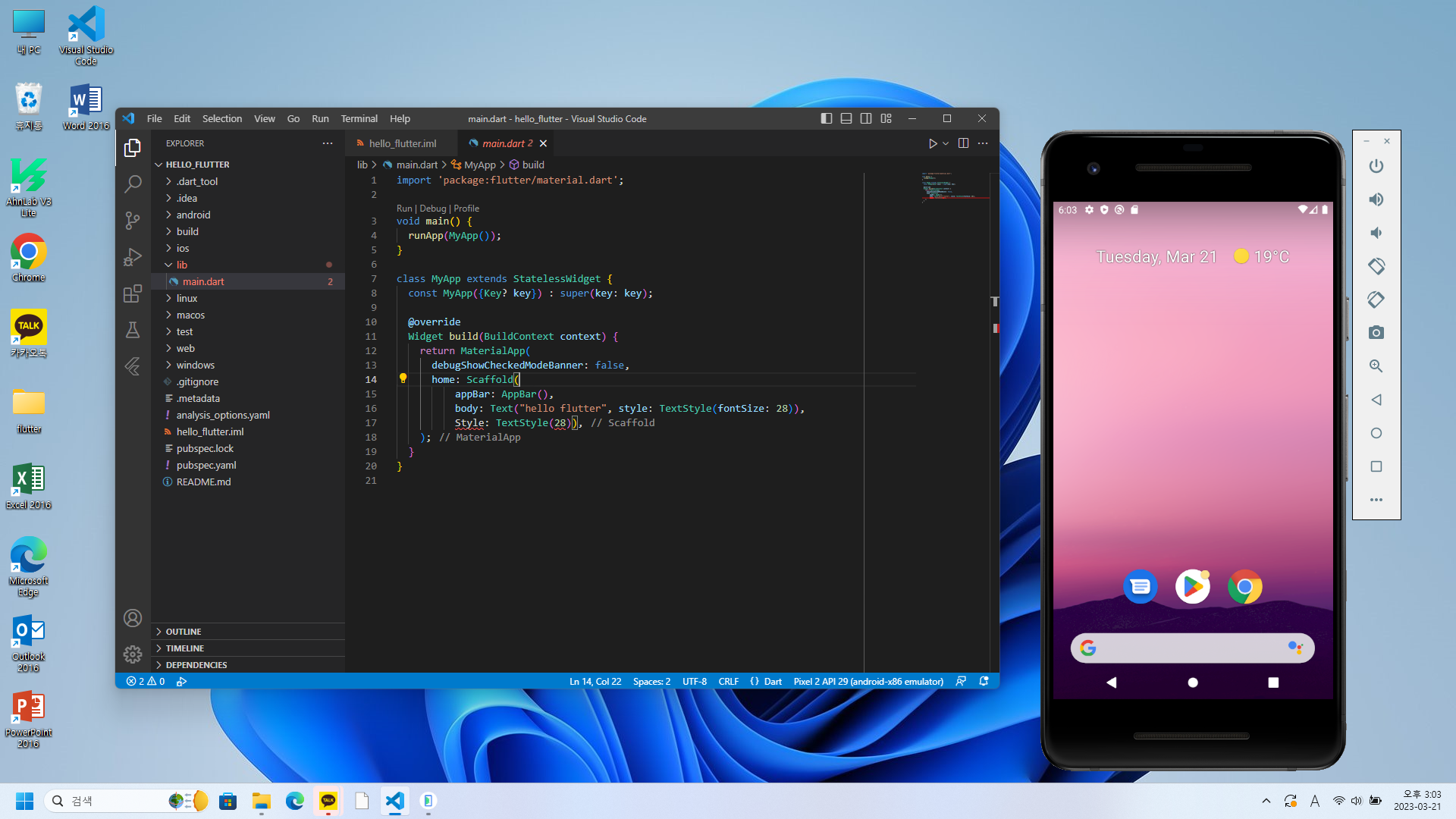Open the Source Control view
Viewport: 1456px width, 819px height.
[133, 220]
